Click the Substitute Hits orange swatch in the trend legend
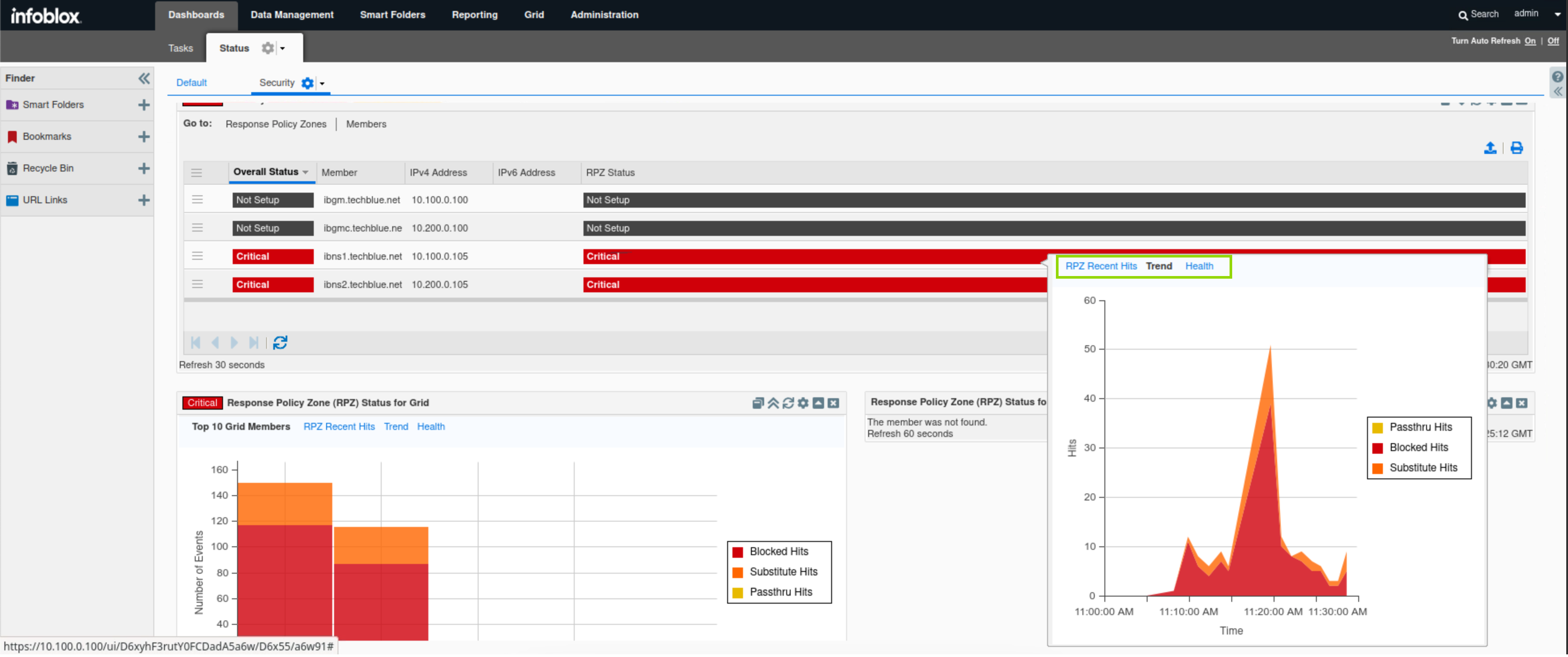The height and width of the screenshot is (657, 1568). (1378, 468)
